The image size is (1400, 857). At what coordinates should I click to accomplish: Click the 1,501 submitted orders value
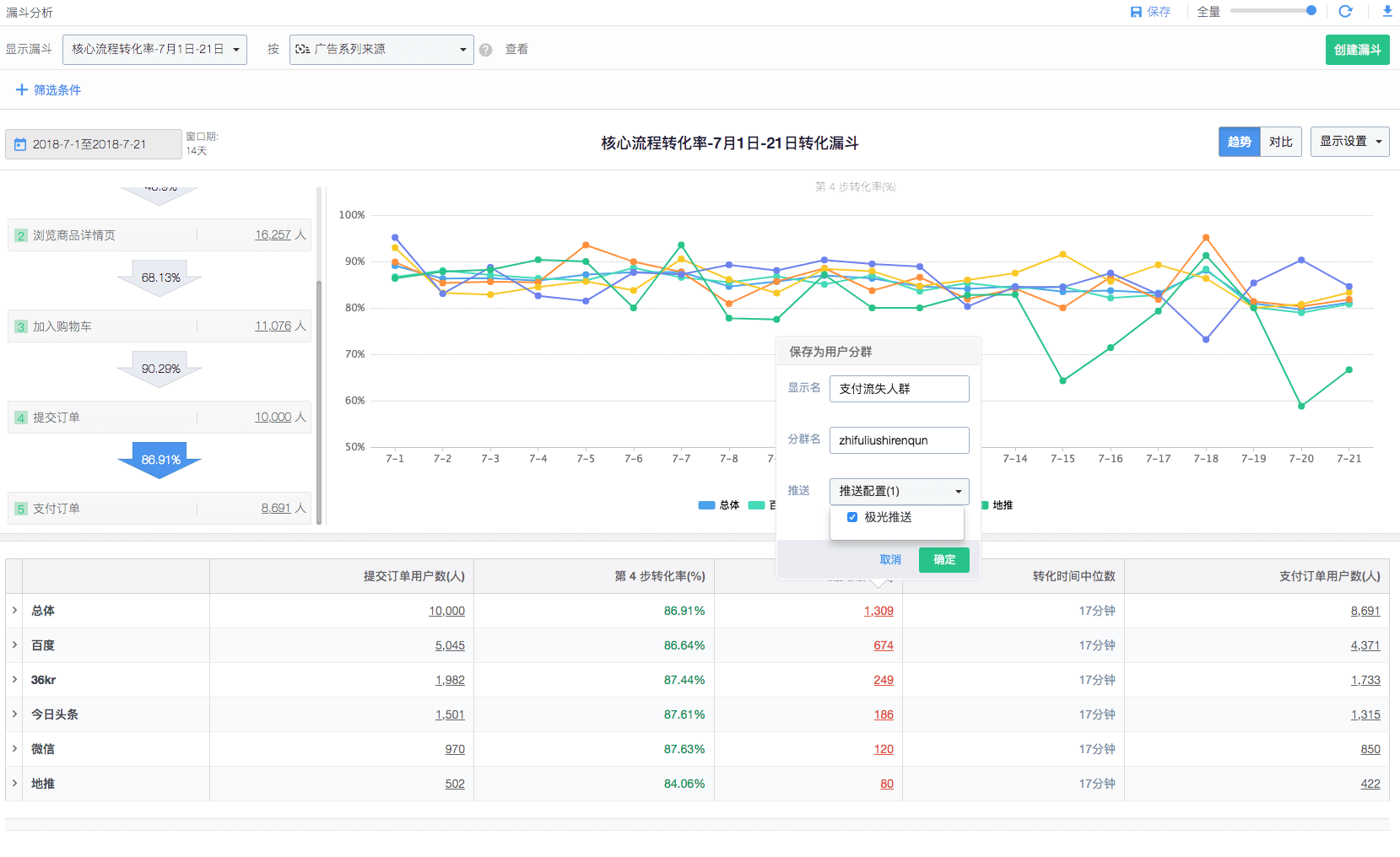450,714
